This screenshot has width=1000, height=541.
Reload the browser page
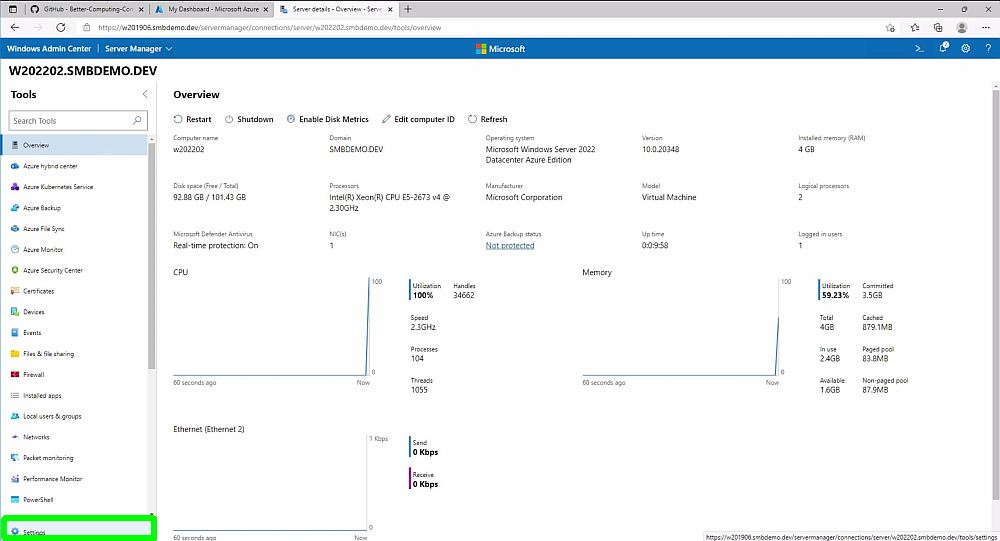(61, 27)
